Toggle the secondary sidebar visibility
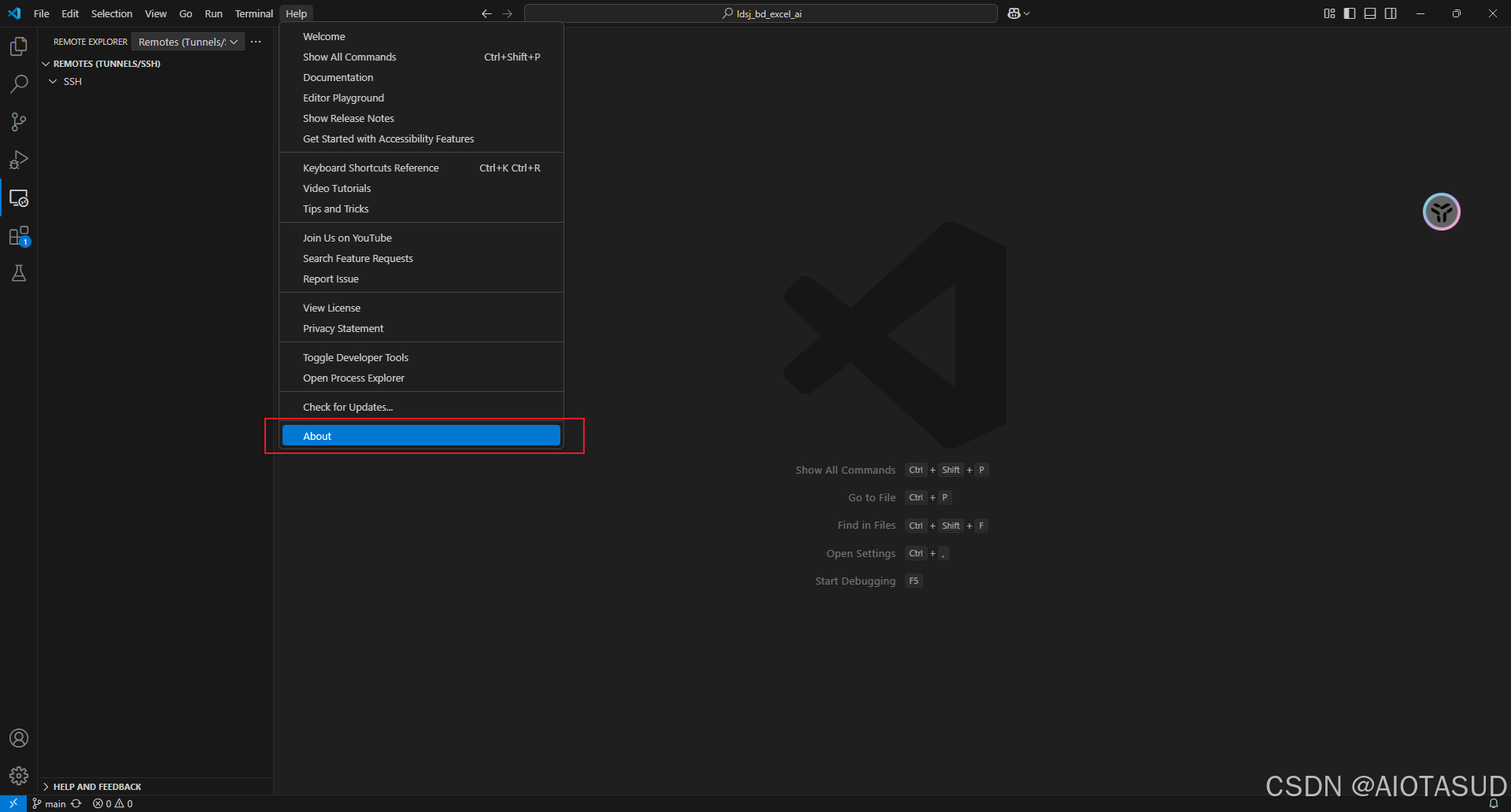Screen dimensions: 1511x812 click(x=1391, y=13)
